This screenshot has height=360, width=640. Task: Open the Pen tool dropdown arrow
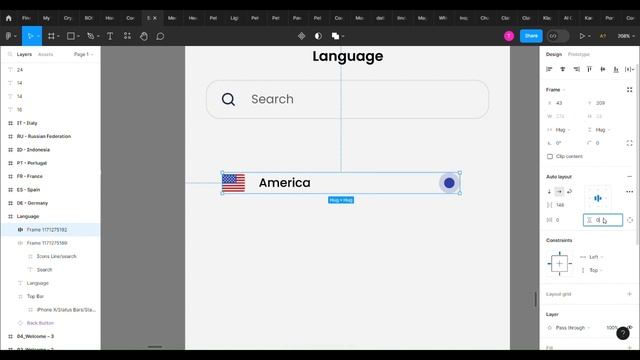pyautogui.click(x=98, y=36)
